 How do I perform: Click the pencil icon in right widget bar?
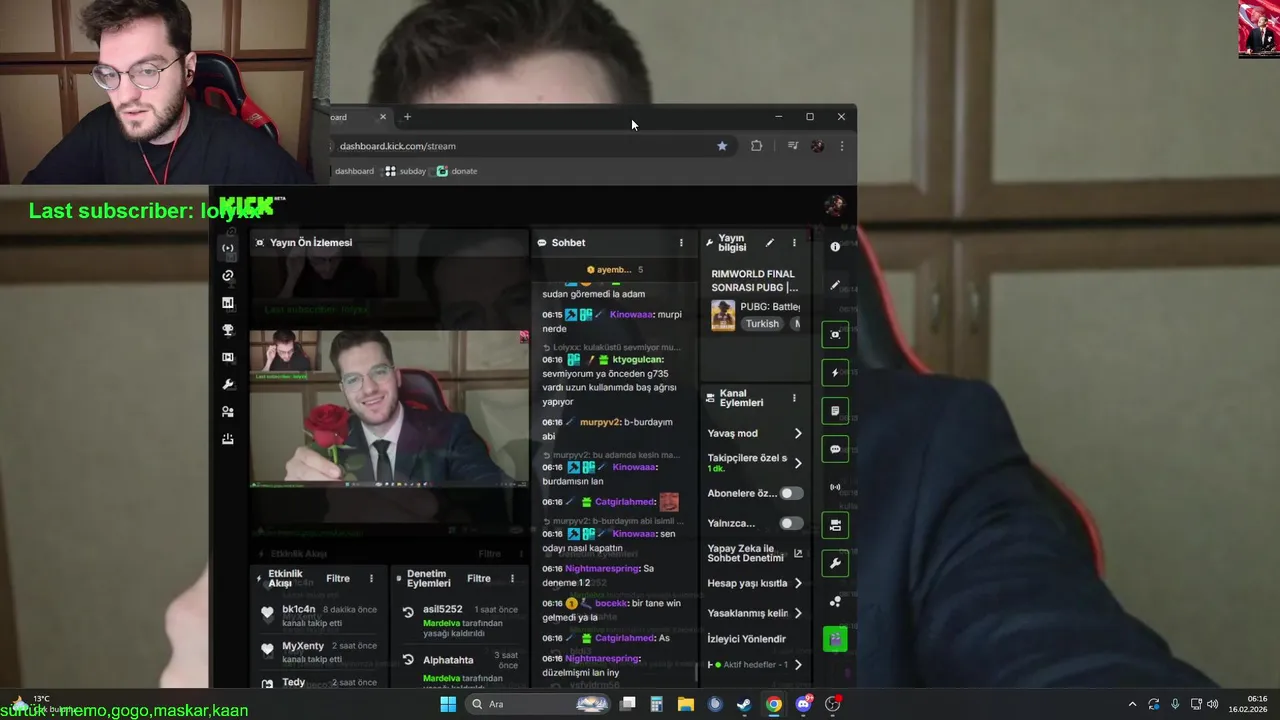(x=835, y=285)
